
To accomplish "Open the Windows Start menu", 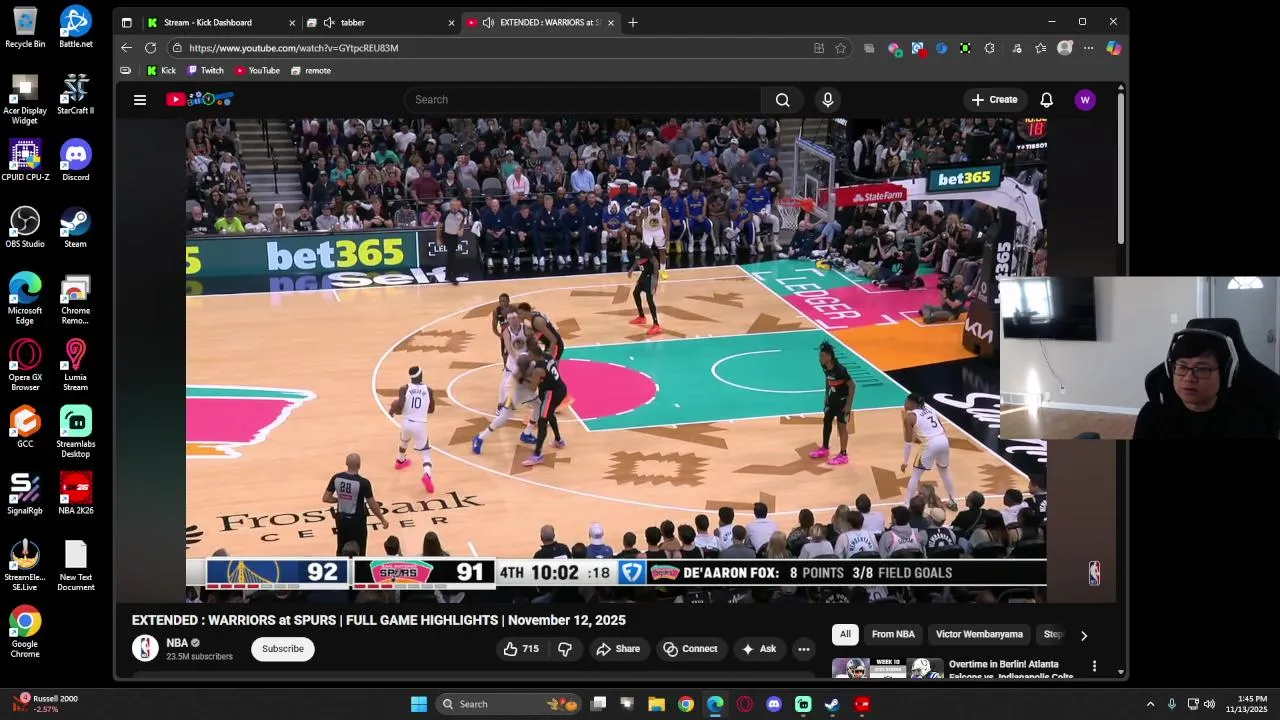I will coord(419,704).
